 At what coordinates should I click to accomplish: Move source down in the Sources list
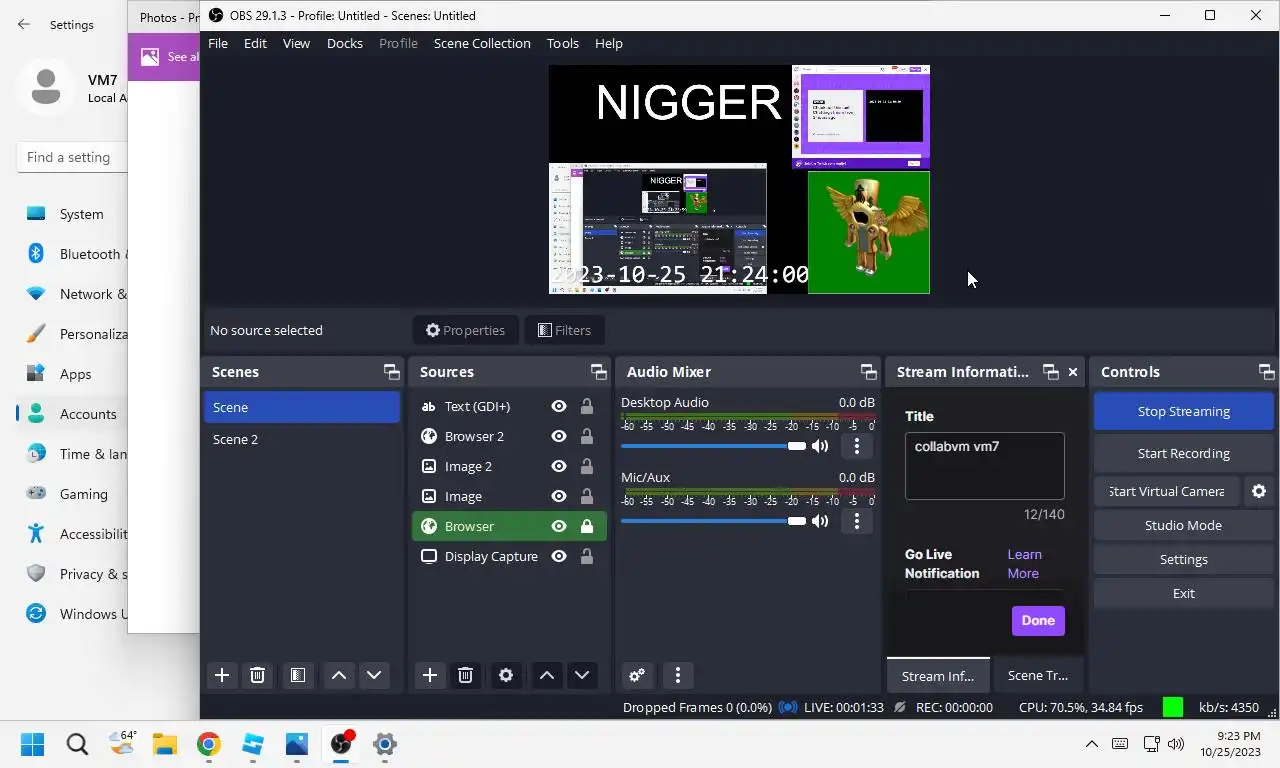[x=582, y=675]
